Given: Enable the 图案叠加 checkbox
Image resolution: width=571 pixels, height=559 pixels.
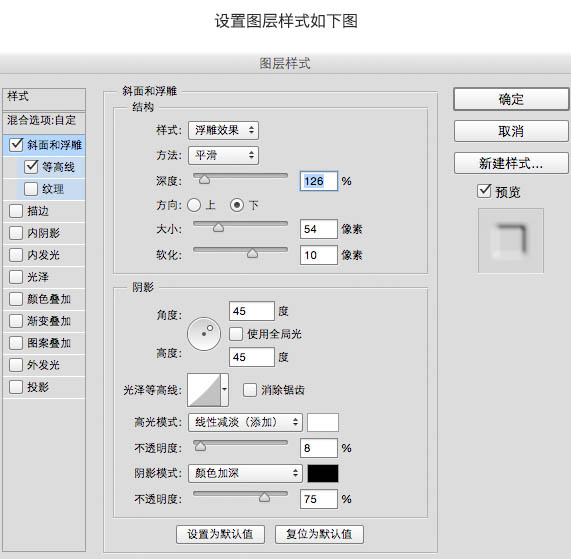Looking at the screenshot, I should point(16,343).
